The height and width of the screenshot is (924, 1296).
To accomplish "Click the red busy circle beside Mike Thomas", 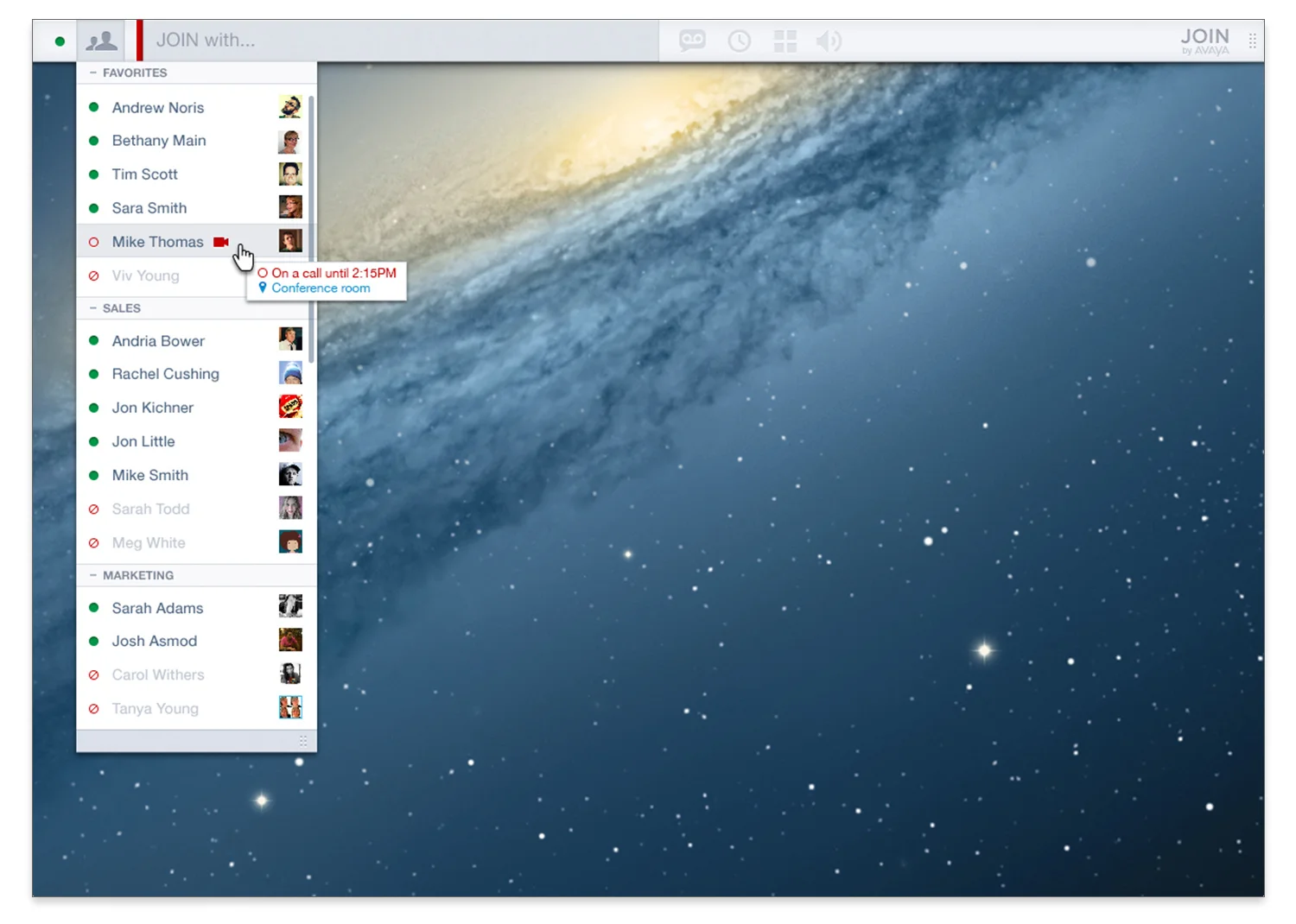I will tap(93, 242).
